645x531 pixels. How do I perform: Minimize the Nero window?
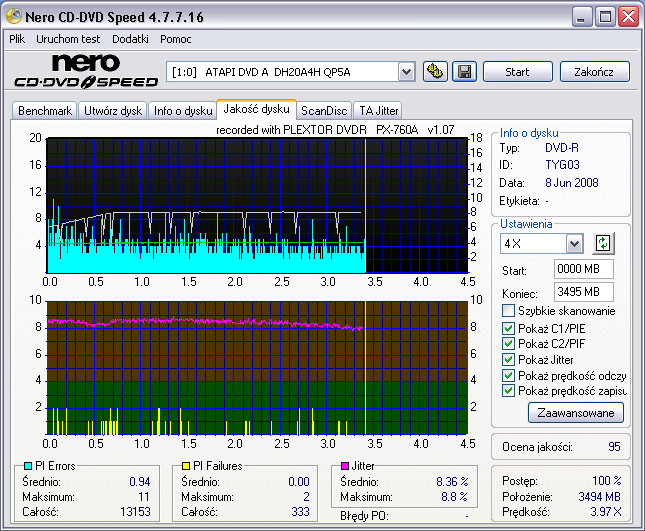pos(581,17)
